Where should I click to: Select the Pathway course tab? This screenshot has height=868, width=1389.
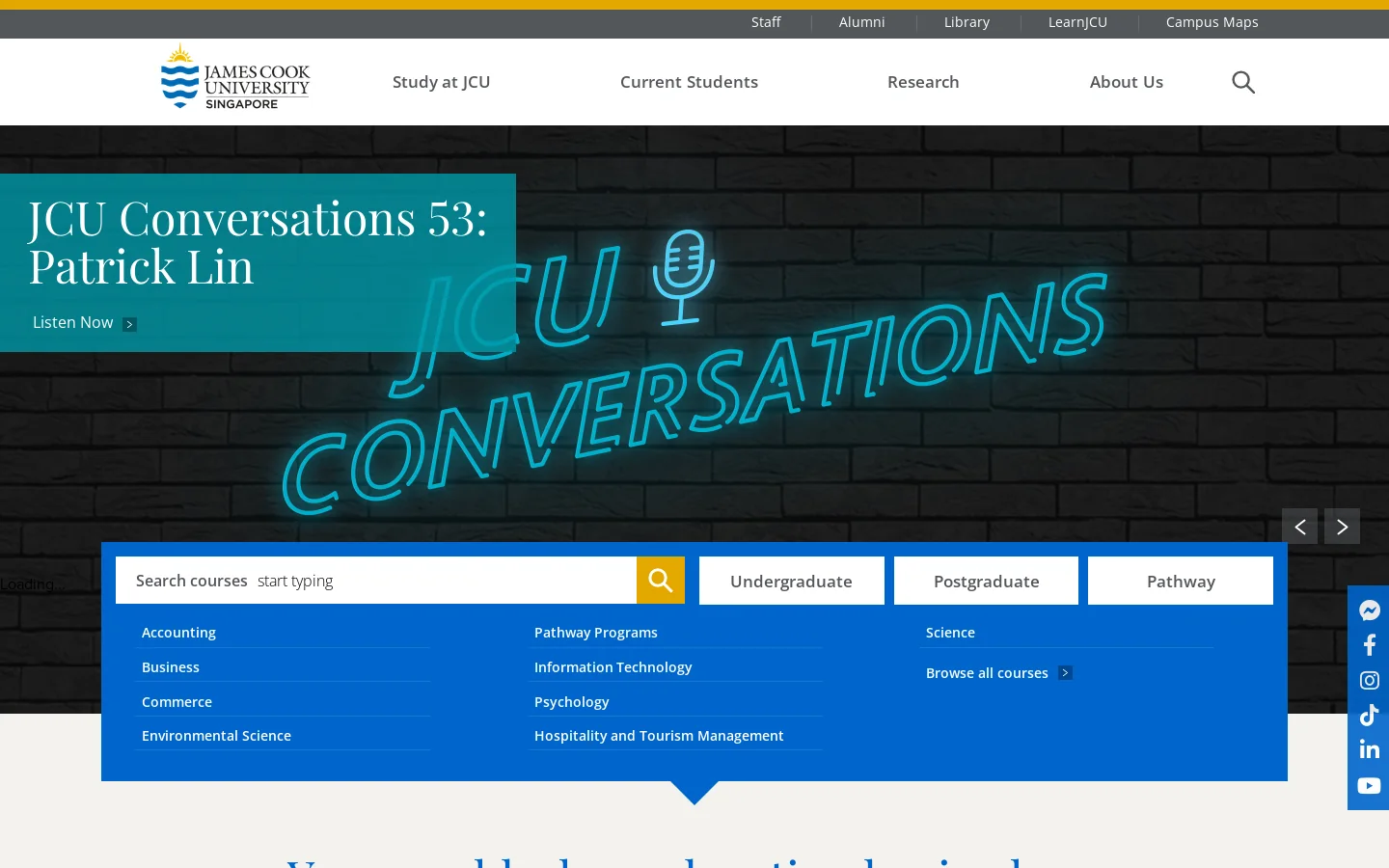tap(1181, 581)
